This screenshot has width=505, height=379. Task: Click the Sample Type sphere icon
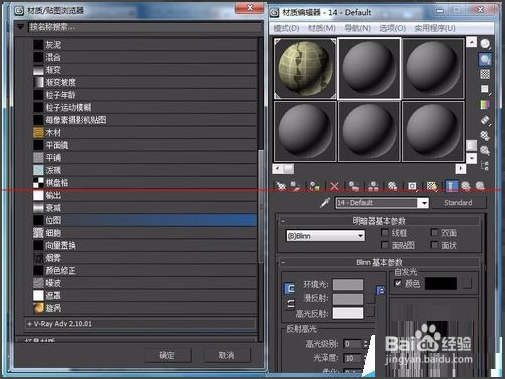[485, 44]
